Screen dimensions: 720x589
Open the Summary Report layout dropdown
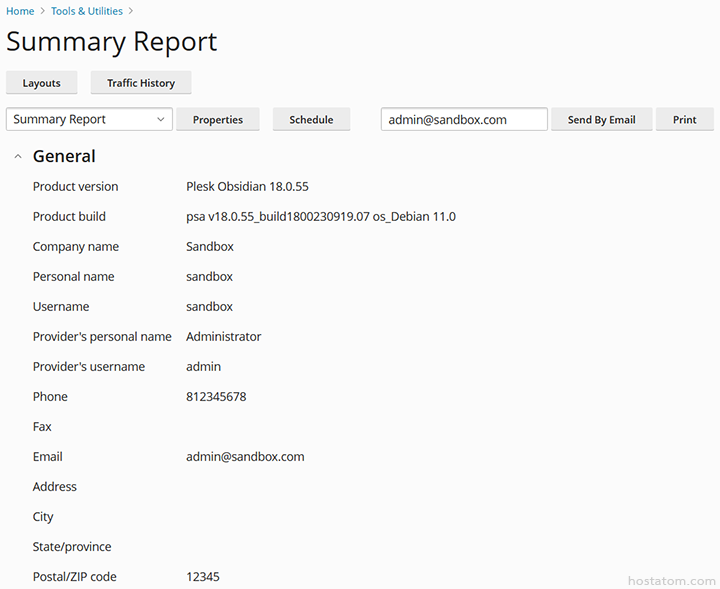(89, 119)
